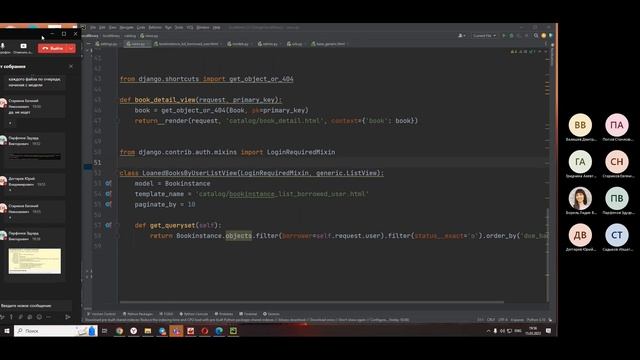
Task: Open the File menu in PyCharm
Action: click(93, 27)
